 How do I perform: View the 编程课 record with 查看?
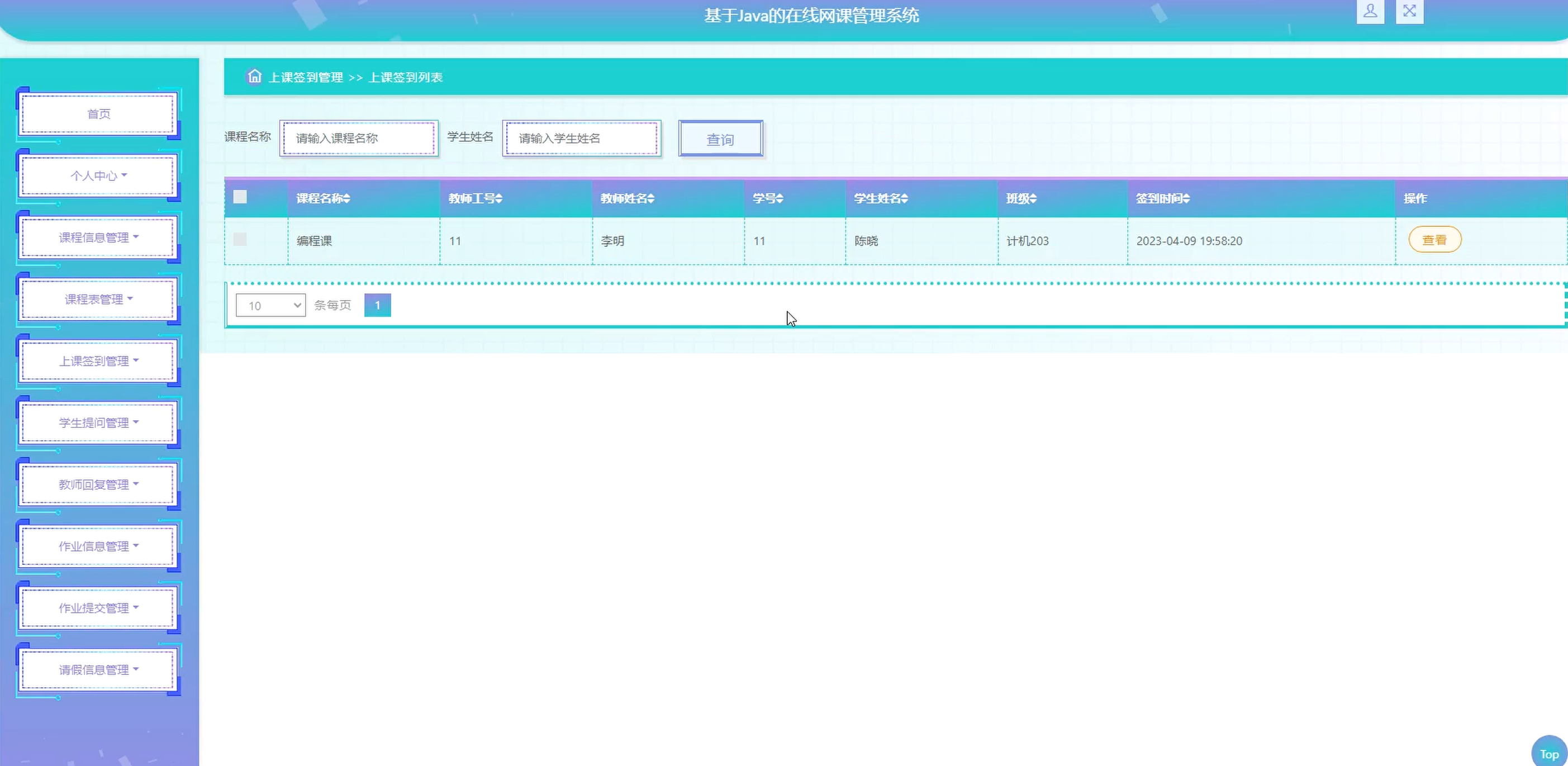tap(1434, 240)
